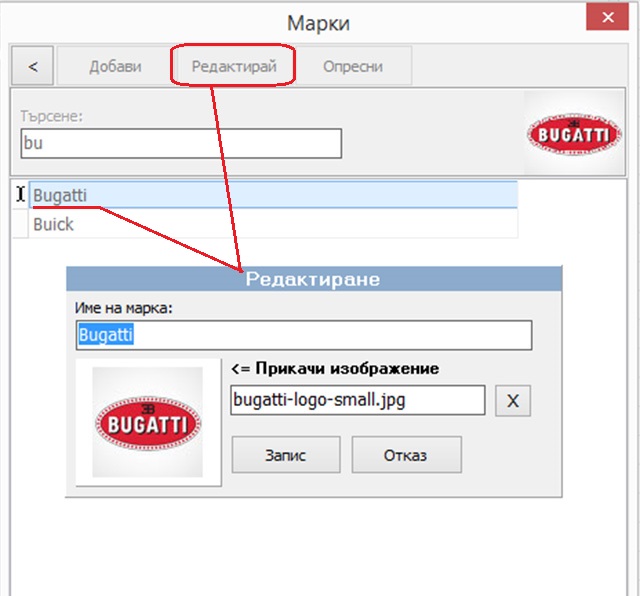The image size is (640, 596).
Task: Focus the Търсене search field
Action: point(181,143)
